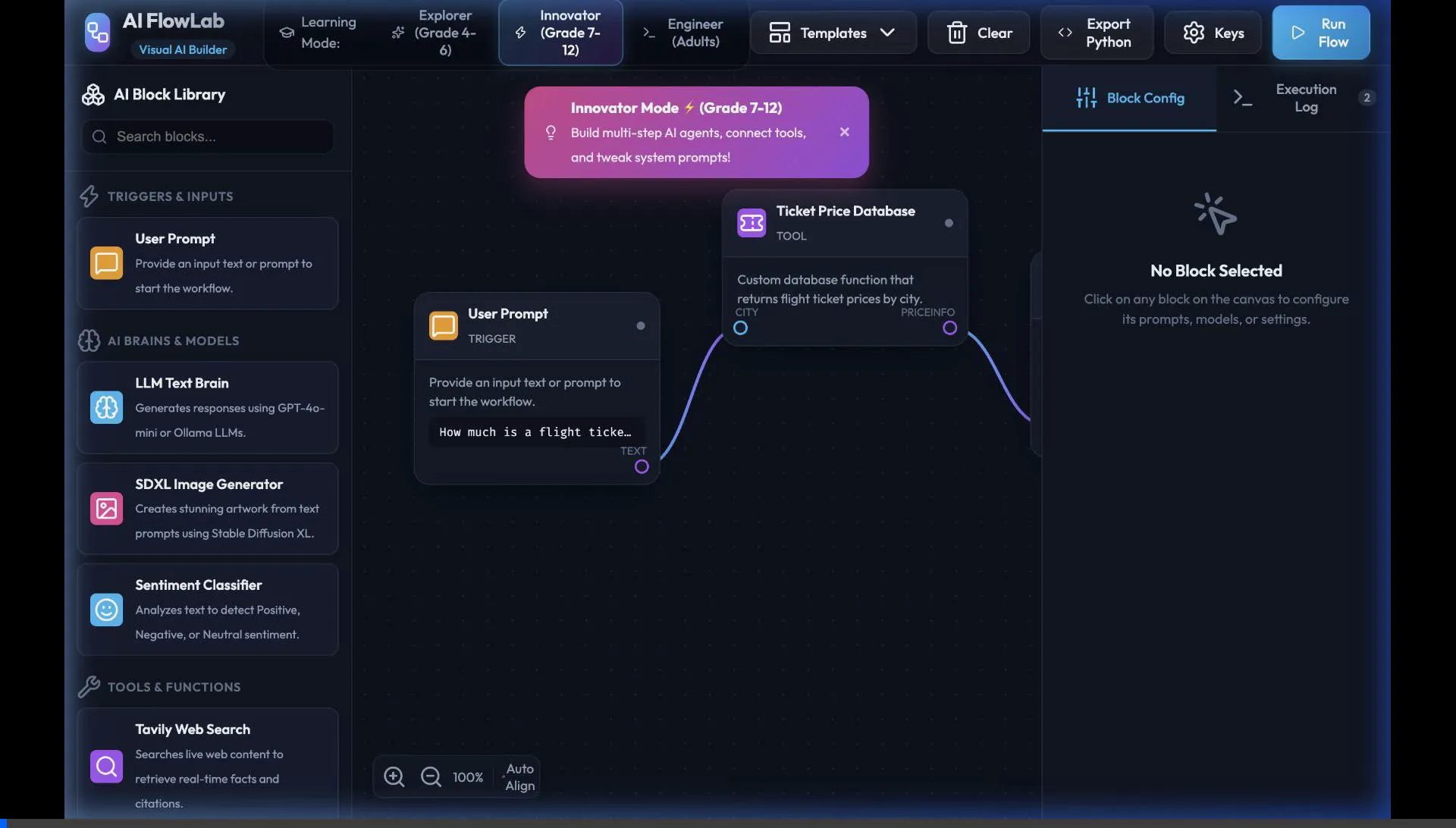
Task: Open the Execution Log tab
Action: [1304, 98]
